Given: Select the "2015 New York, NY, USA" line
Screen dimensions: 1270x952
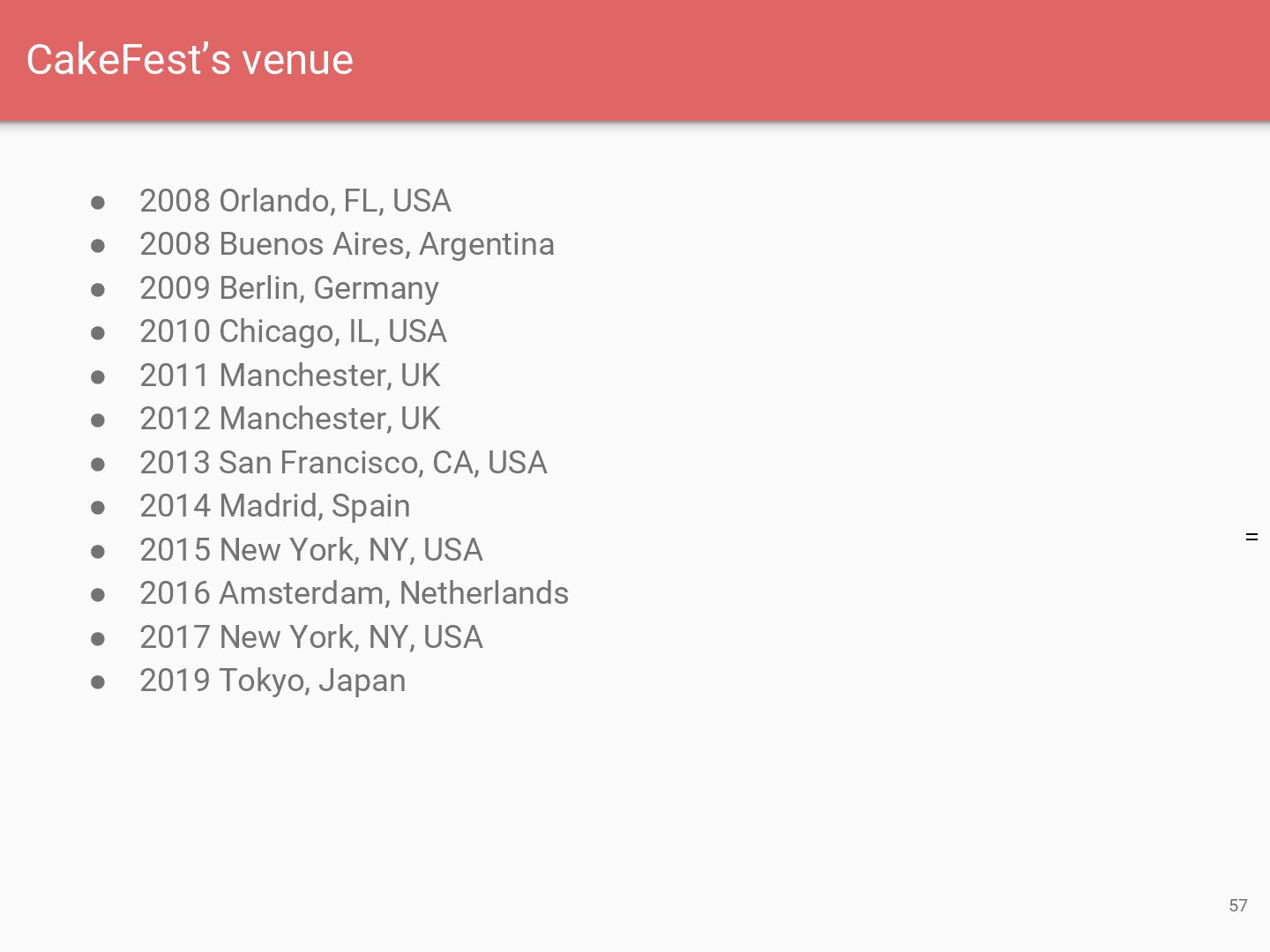Looking at the screenshot, I should coord(310,550).
